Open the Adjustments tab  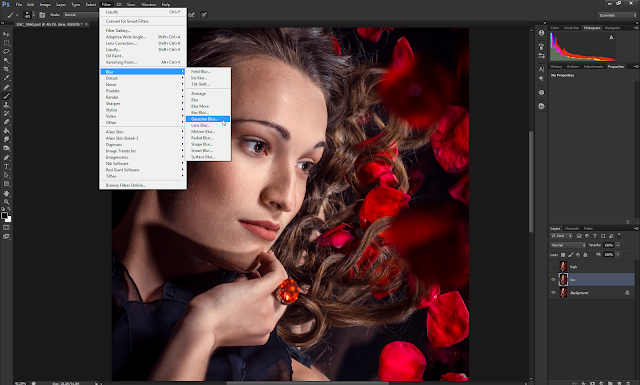coord(593,67)
